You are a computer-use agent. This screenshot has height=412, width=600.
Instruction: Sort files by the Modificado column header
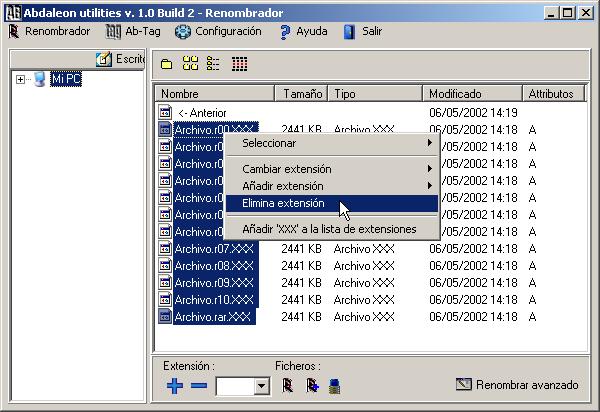click(474, 93)
